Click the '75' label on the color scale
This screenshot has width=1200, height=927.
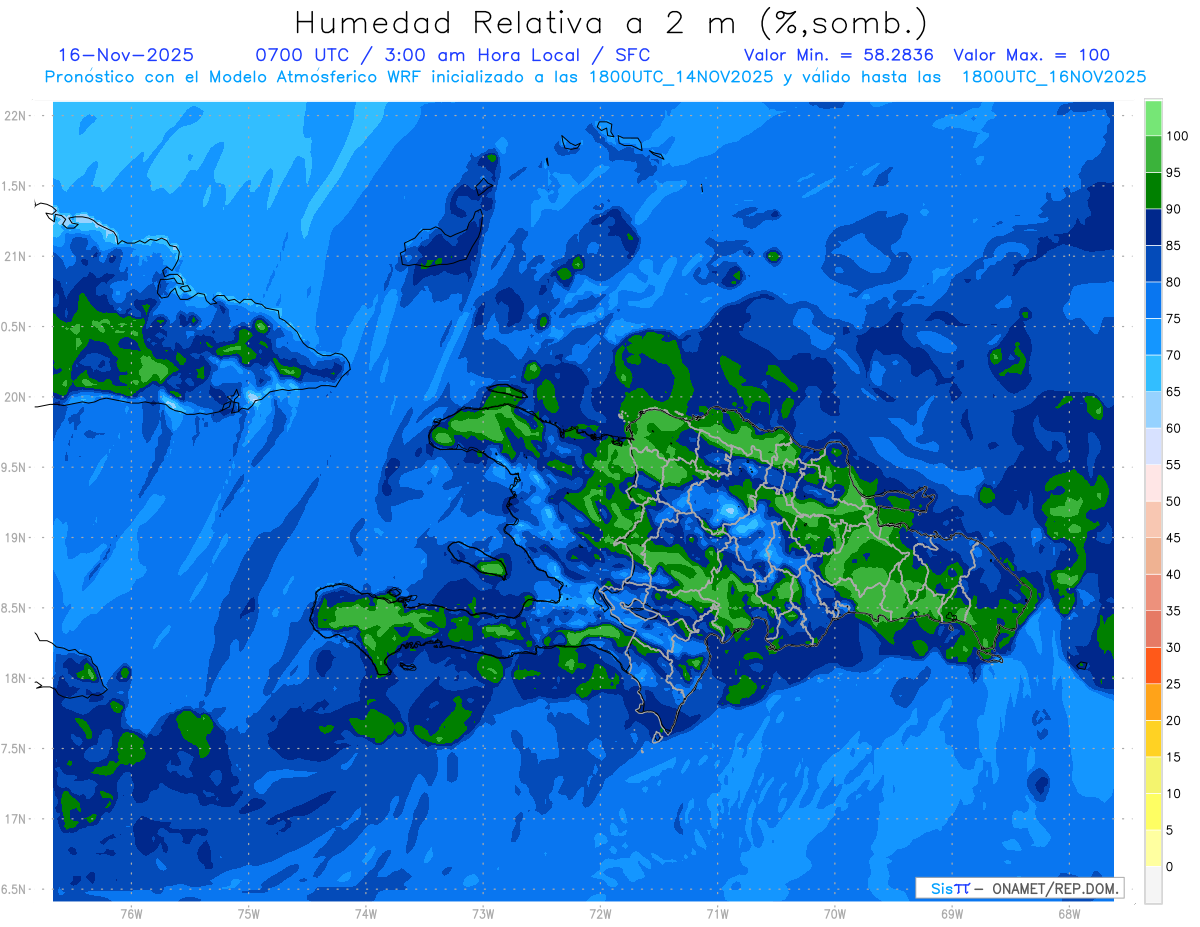pos(1173,319)
